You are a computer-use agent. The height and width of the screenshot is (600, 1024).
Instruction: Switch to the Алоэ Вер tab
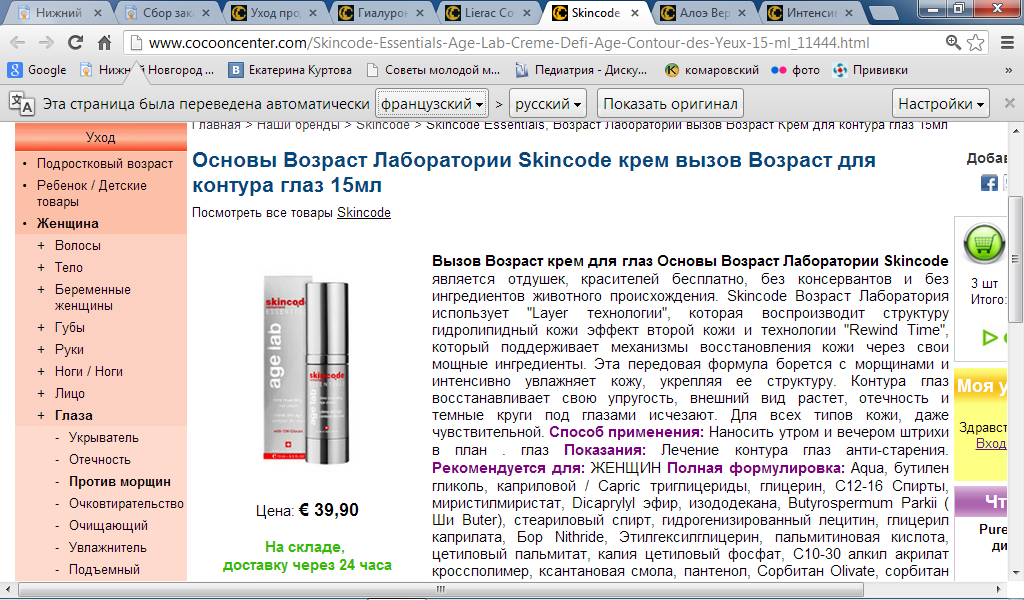pyautogui.click(x=702, y=12)
